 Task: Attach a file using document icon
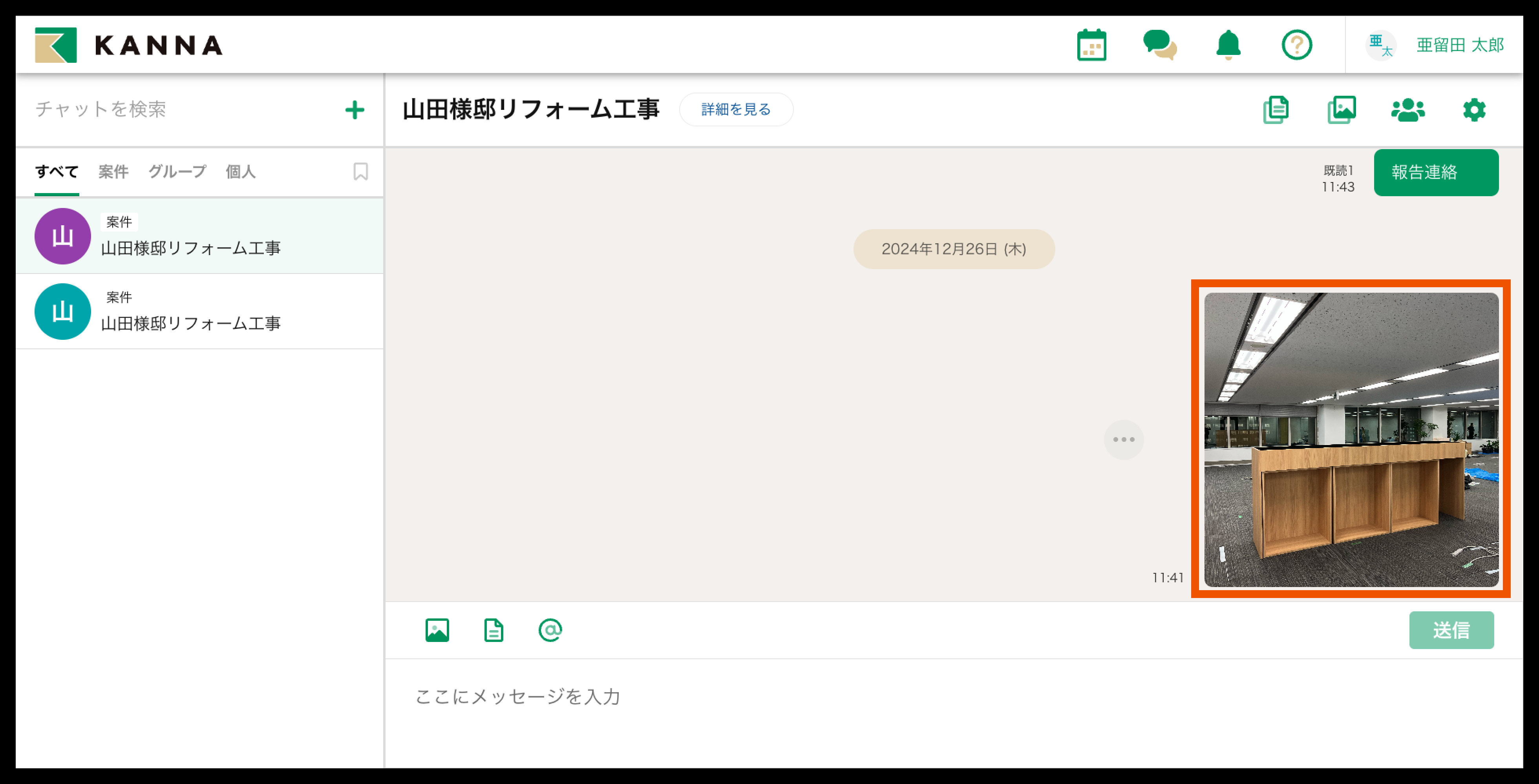(x=494, y=630)
